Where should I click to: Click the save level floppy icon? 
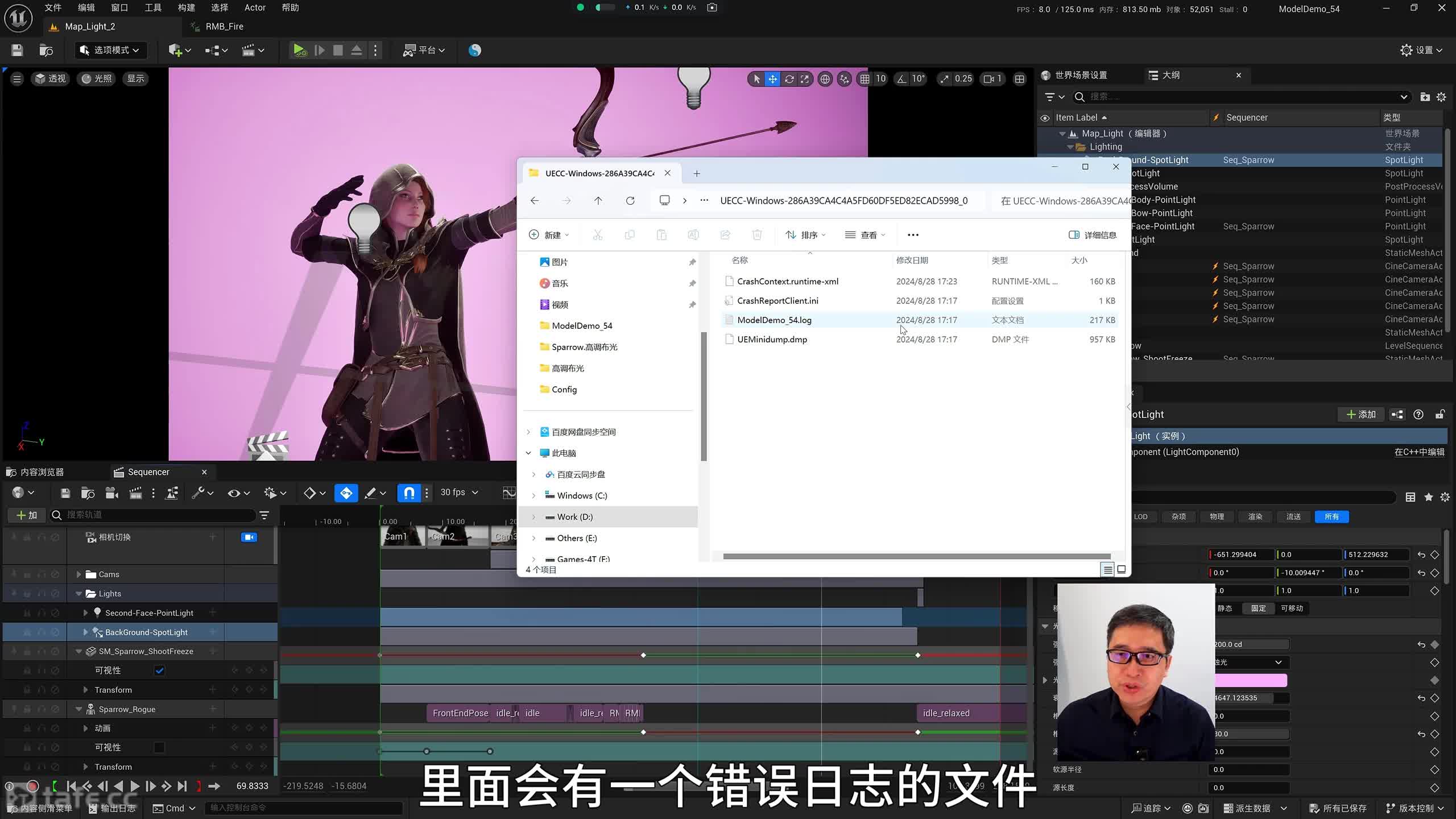click(17, 50)
